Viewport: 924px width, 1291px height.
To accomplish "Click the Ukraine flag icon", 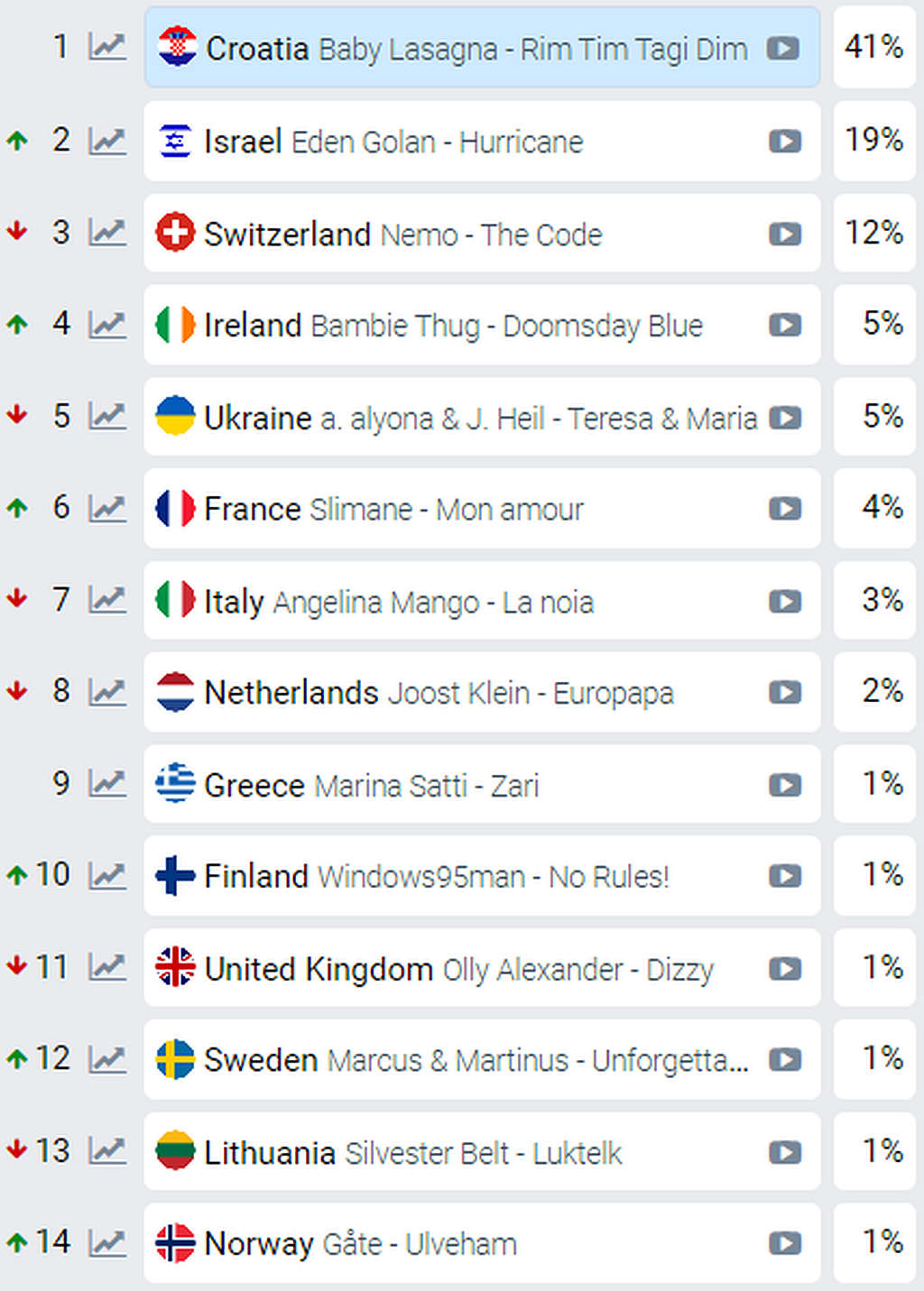I will click(x=175, y=416).
